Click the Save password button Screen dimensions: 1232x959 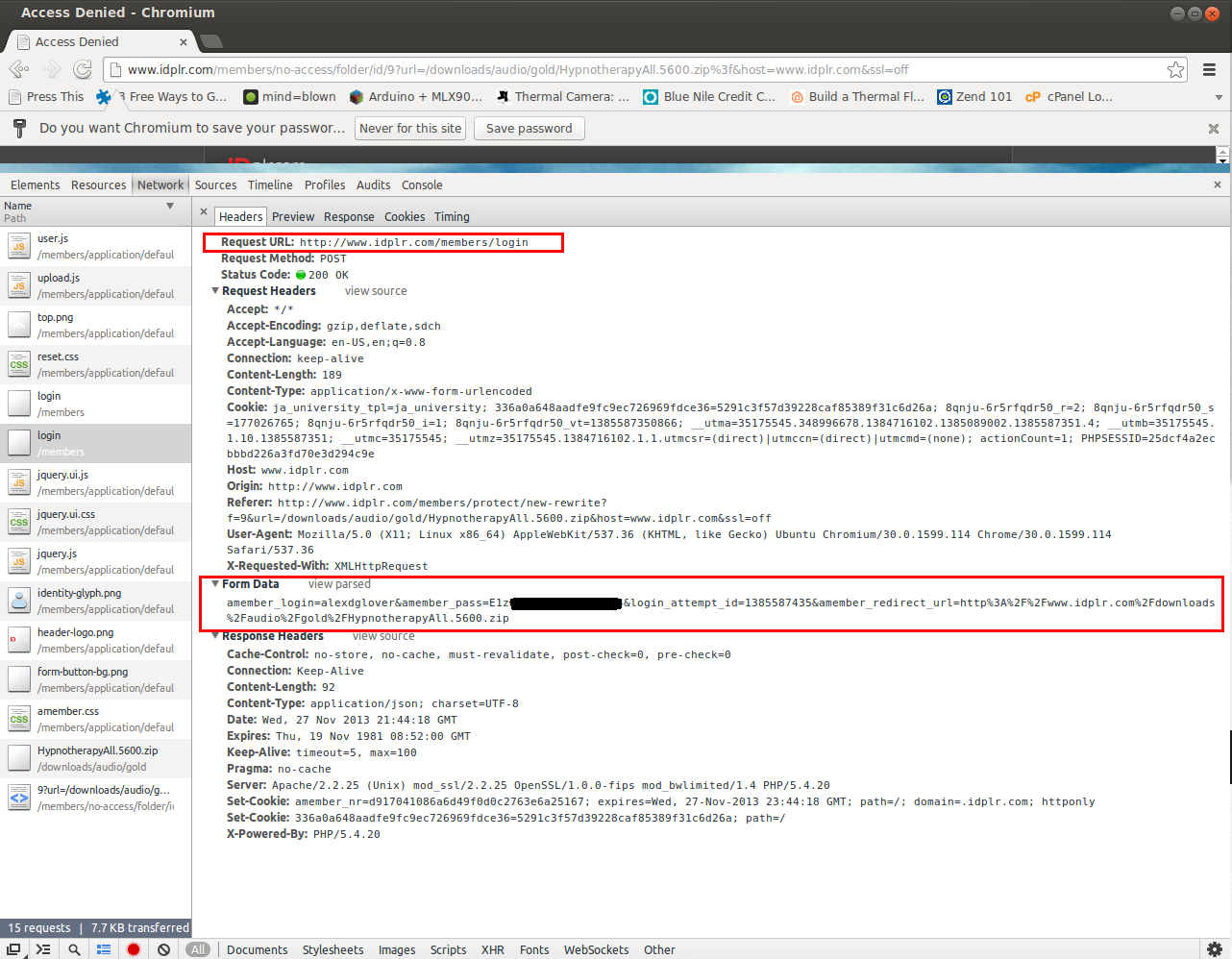(529, 129)
